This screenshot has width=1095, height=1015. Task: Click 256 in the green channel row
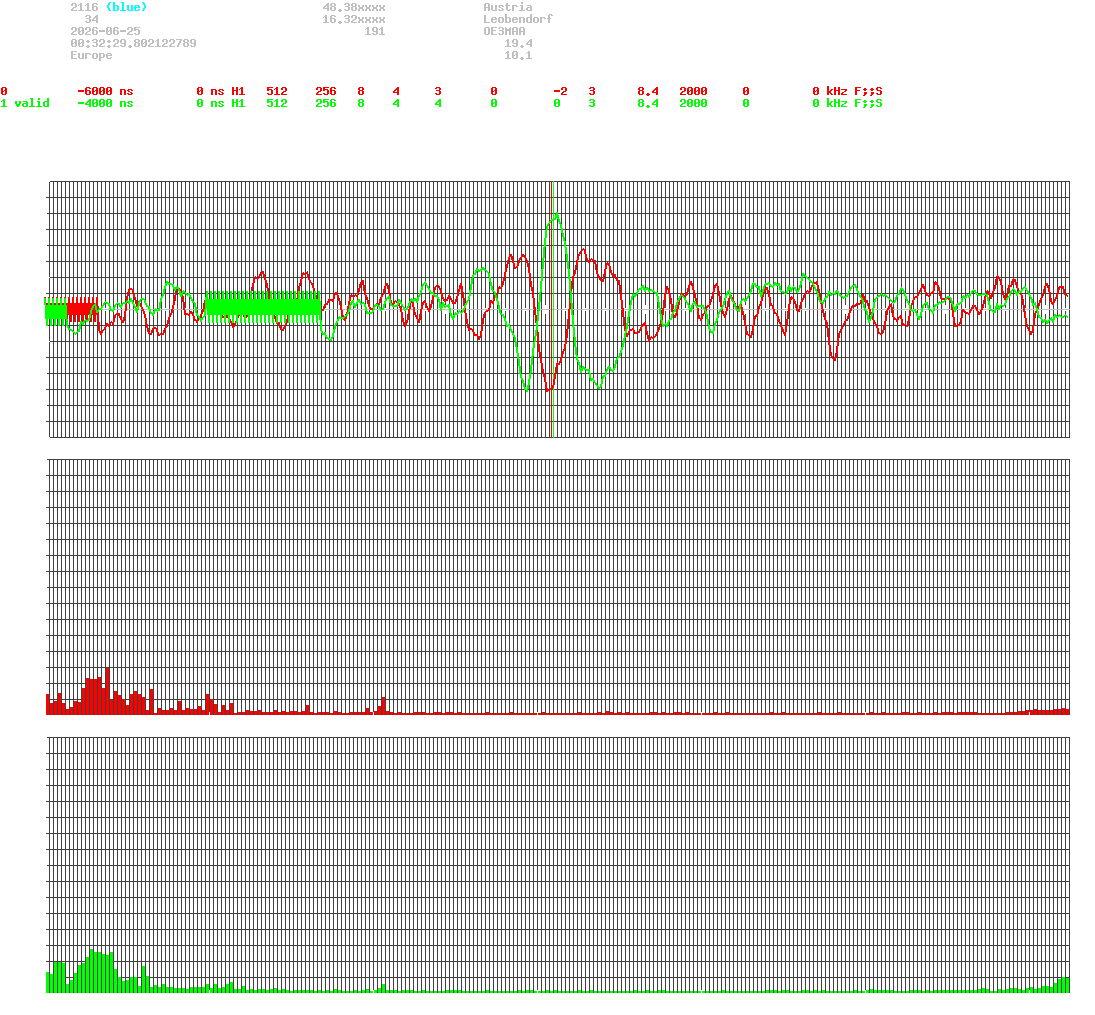(326, 103)
